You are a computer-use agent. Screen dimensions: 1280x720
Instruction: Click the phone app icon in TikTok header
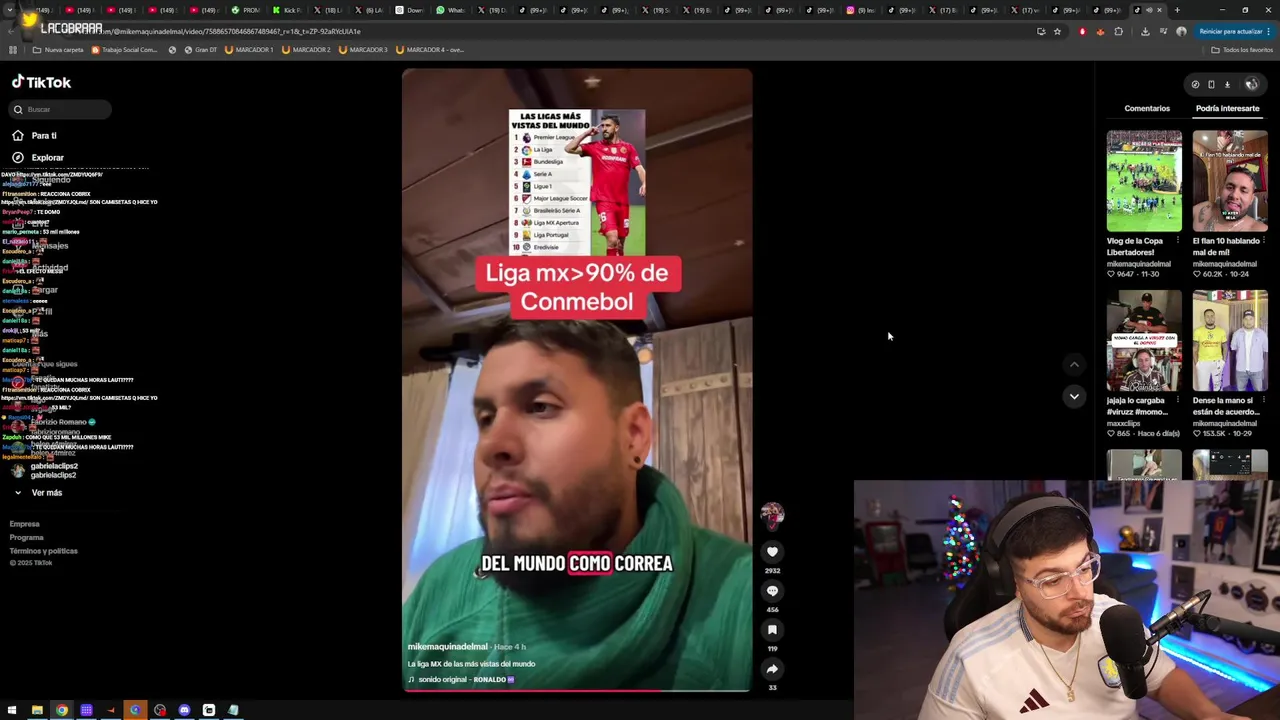click(1211, 84)
